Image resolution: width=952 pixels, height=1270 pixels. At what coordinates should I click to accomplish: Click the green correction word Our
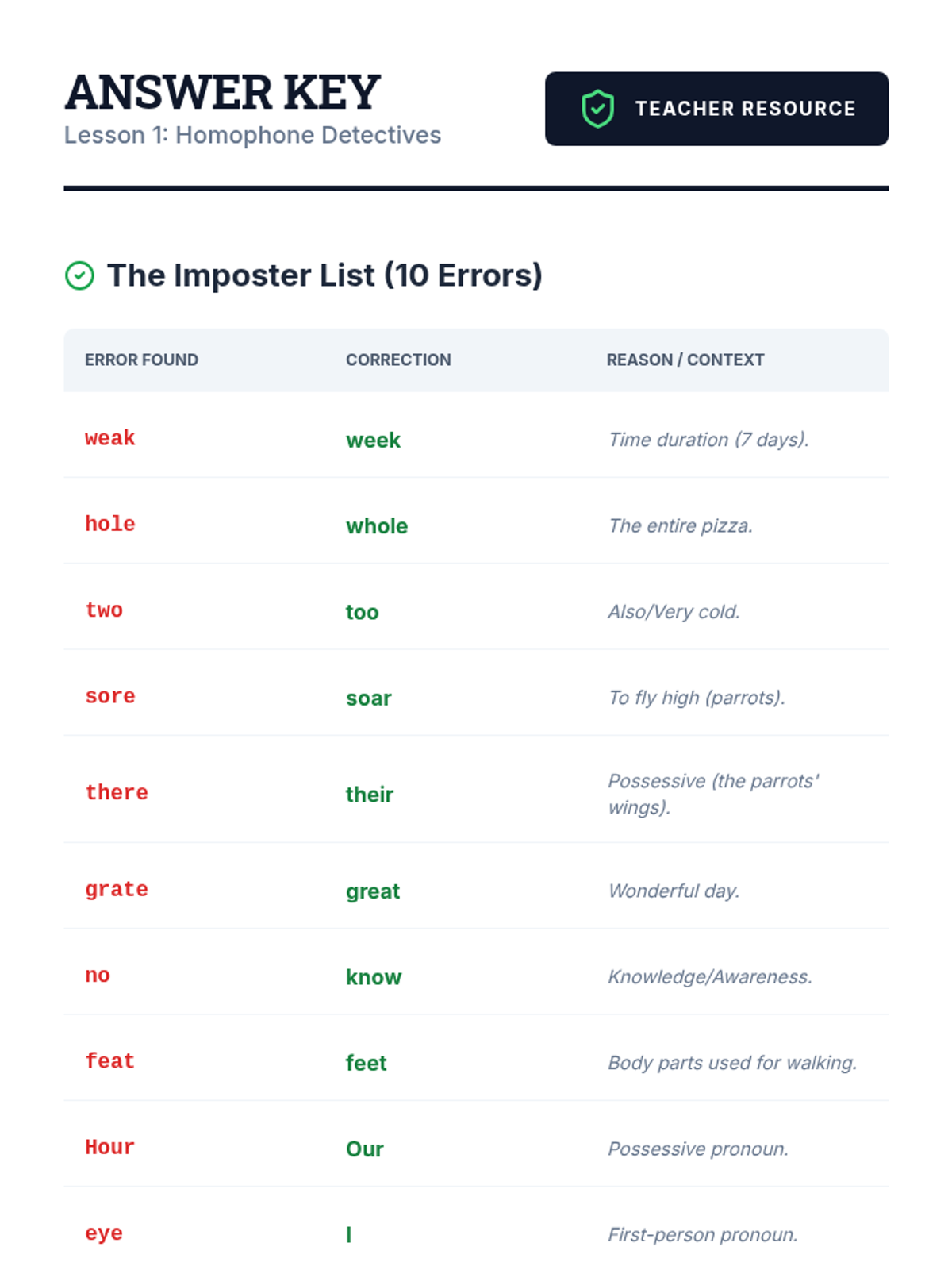click(x=364, y=1149)
